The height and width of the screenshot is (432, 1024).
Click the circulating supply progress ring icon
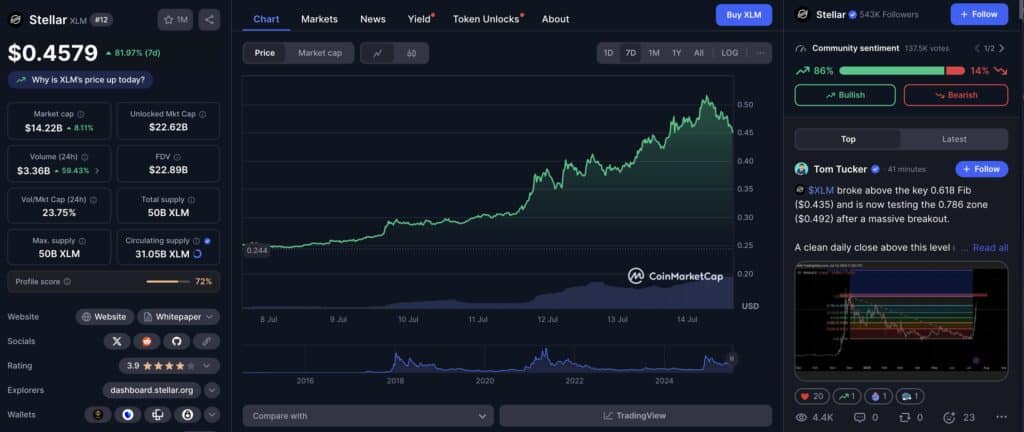click(197, 254)
